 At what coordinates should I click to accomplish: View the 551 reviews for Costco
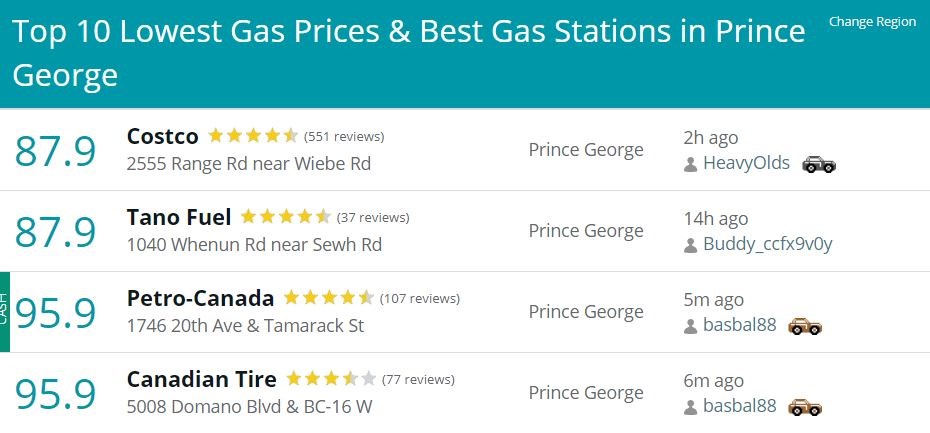pyautogui.click(x=344, y=137)
